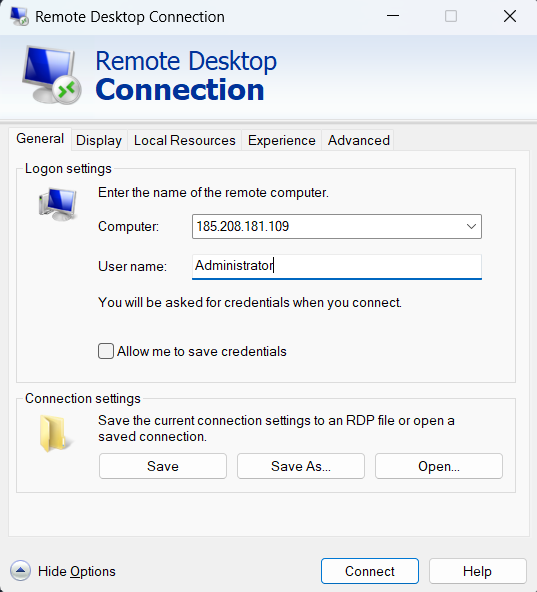The height and width of the screenshot is (592, 537).
Task: Click the 'Allow me to save credentials' label
Action: (x=202, y=352)
